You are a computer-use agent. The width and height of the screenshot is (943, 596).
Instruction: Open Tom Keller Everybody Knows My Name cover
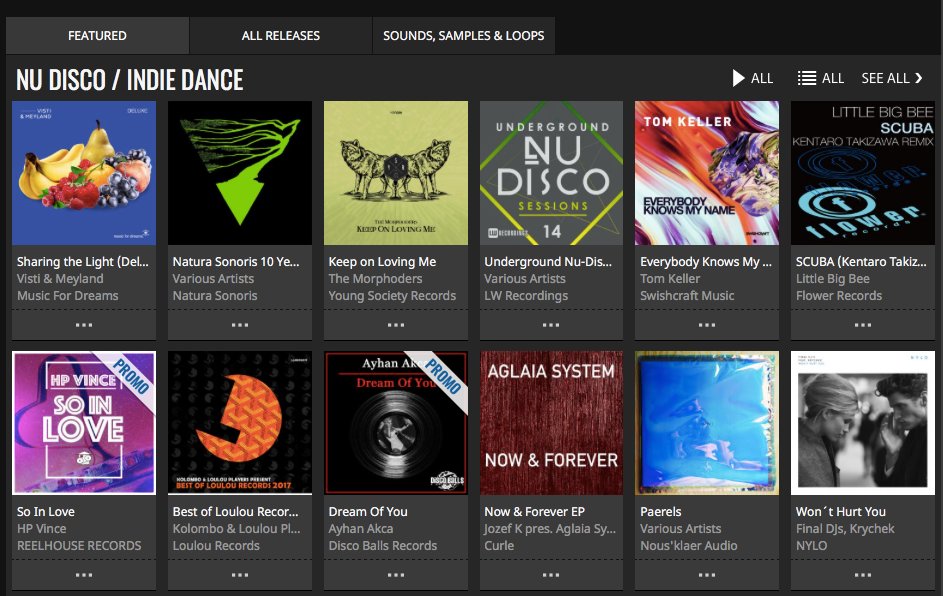tap(707, 173)
